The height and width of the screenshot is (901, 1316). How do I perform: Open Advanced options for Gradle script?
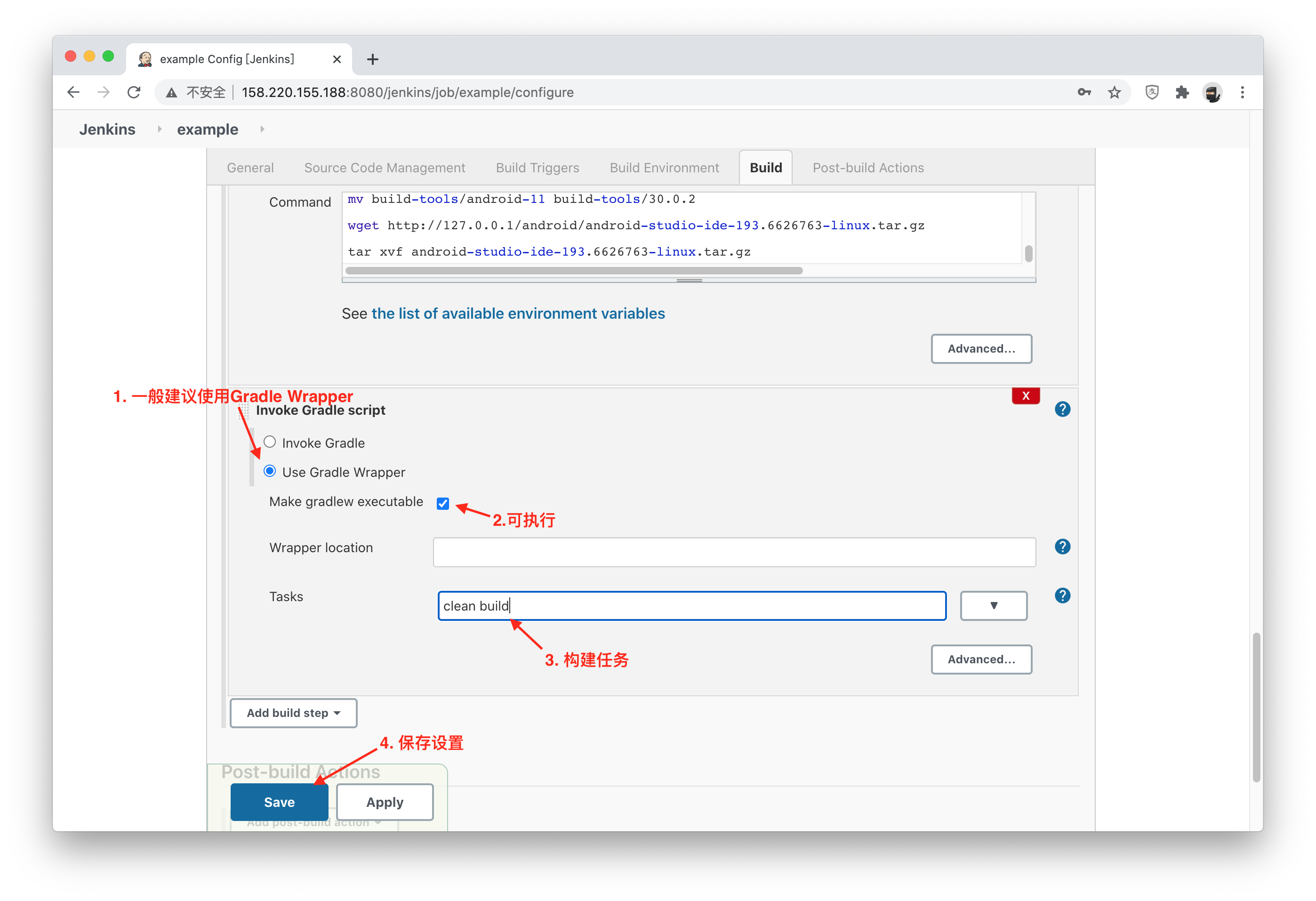981,659
